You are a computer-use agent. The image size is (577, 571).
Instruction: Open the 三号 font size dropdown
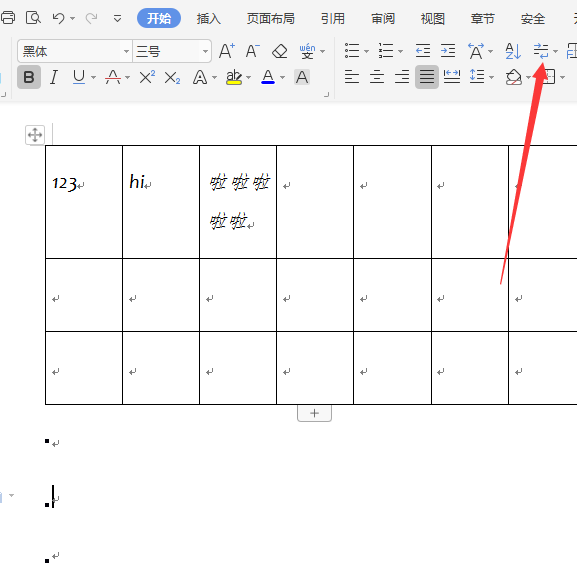coord(205,51)
